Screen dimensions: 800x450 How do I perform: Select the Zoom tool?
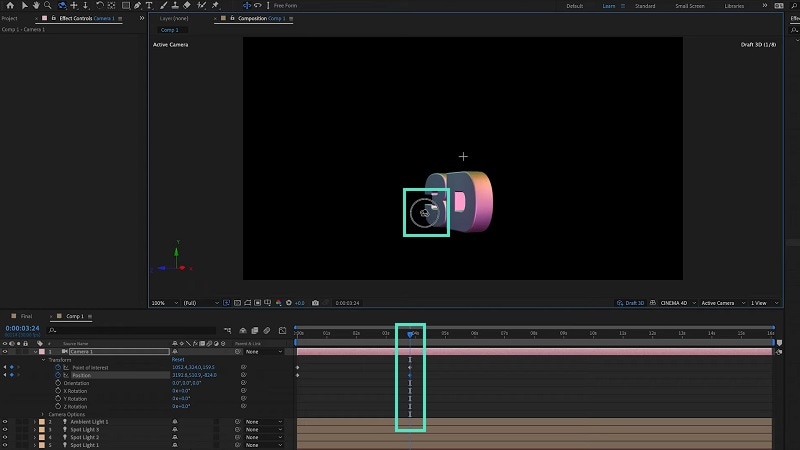(x=47, y=6)
